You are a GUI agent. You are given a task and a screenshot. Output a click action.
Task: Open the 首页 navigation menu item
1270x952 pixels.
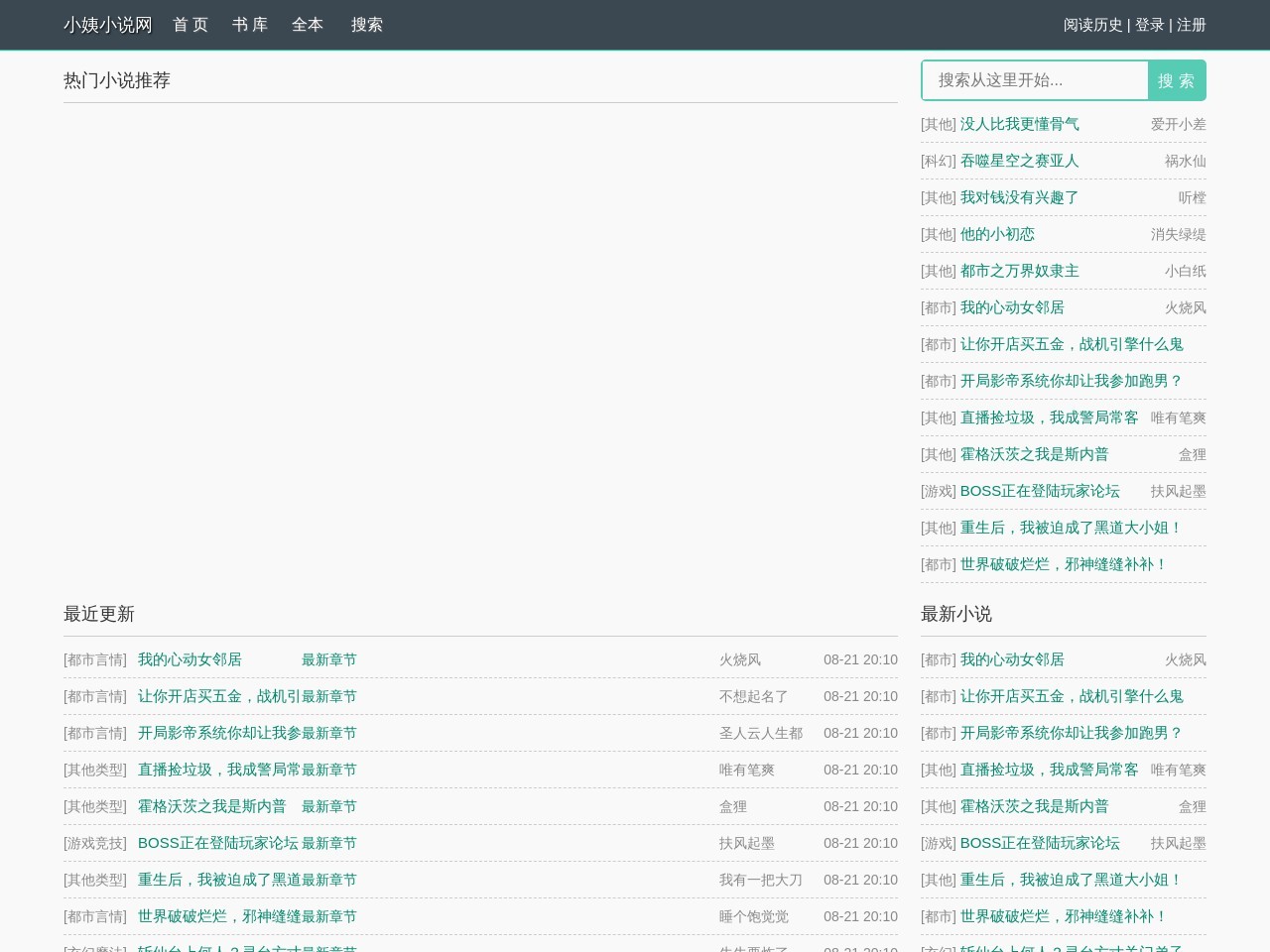(x=190, y=25)
